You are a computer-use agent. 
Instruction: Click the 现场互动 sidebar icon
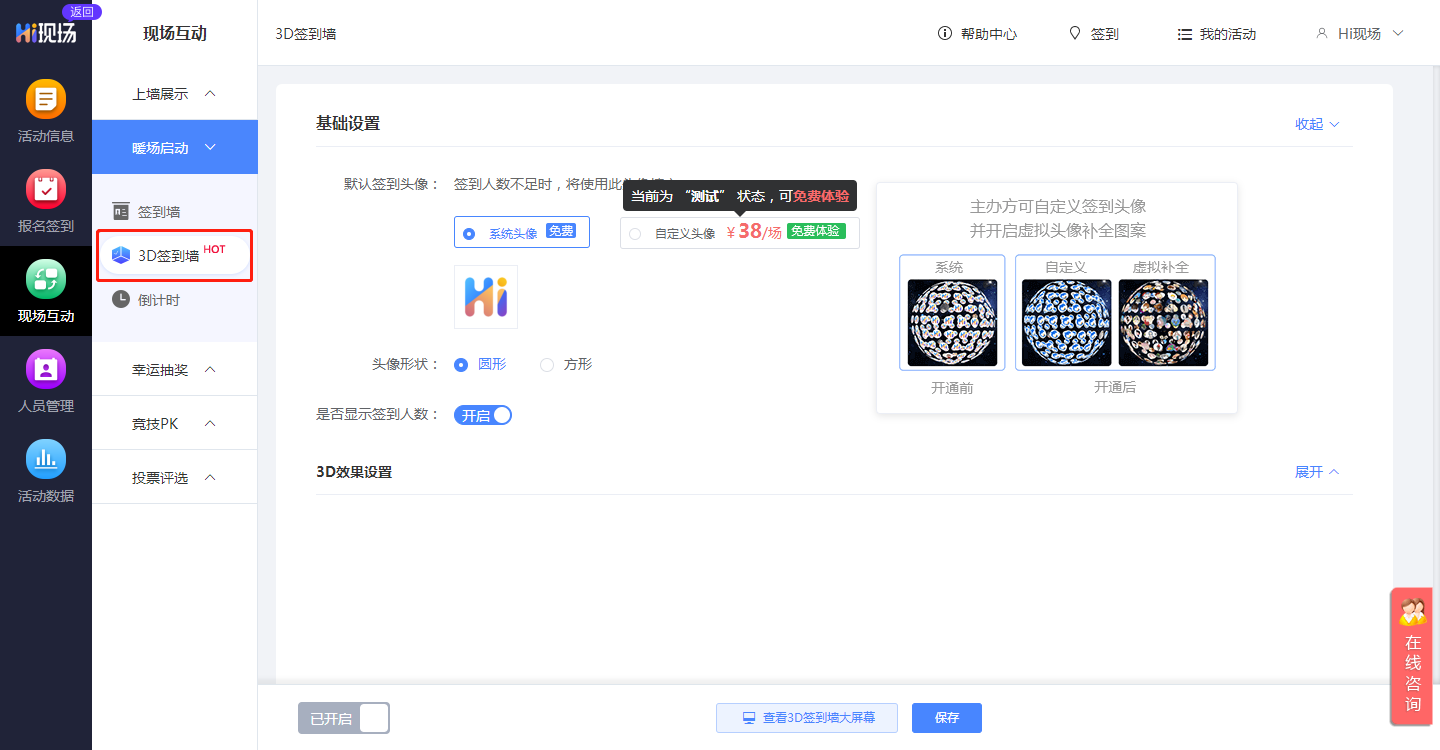45,289
